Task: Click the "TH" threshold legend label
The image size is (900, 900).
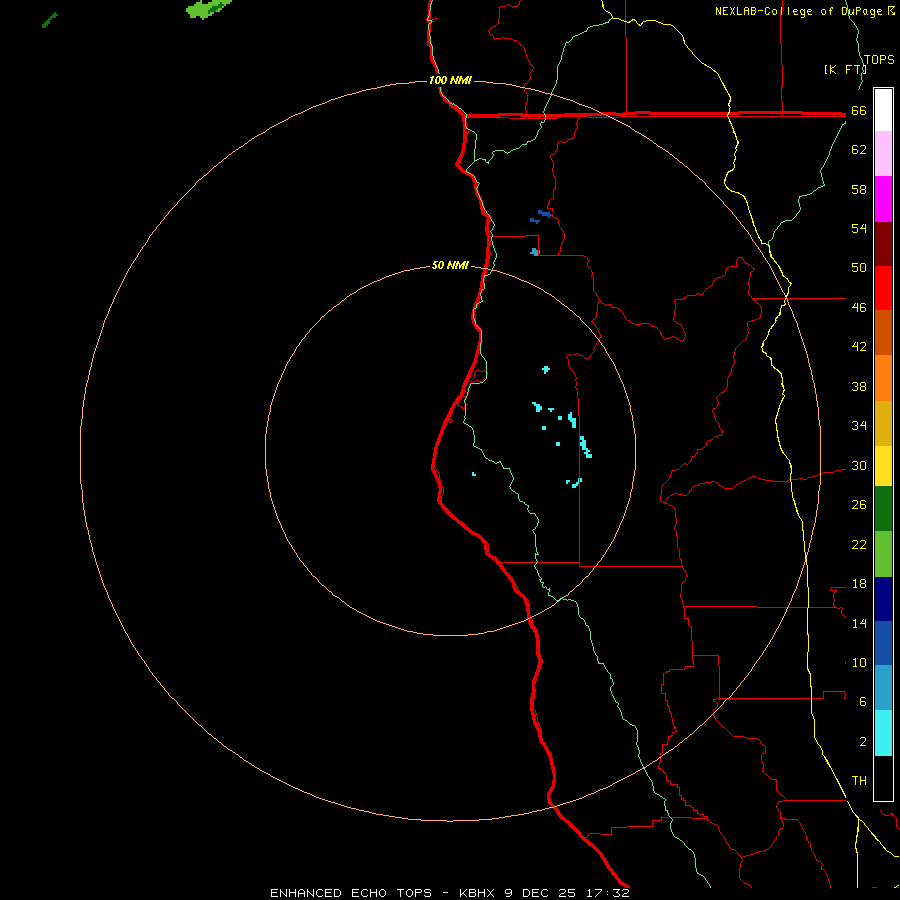Action: click(859, 781)
